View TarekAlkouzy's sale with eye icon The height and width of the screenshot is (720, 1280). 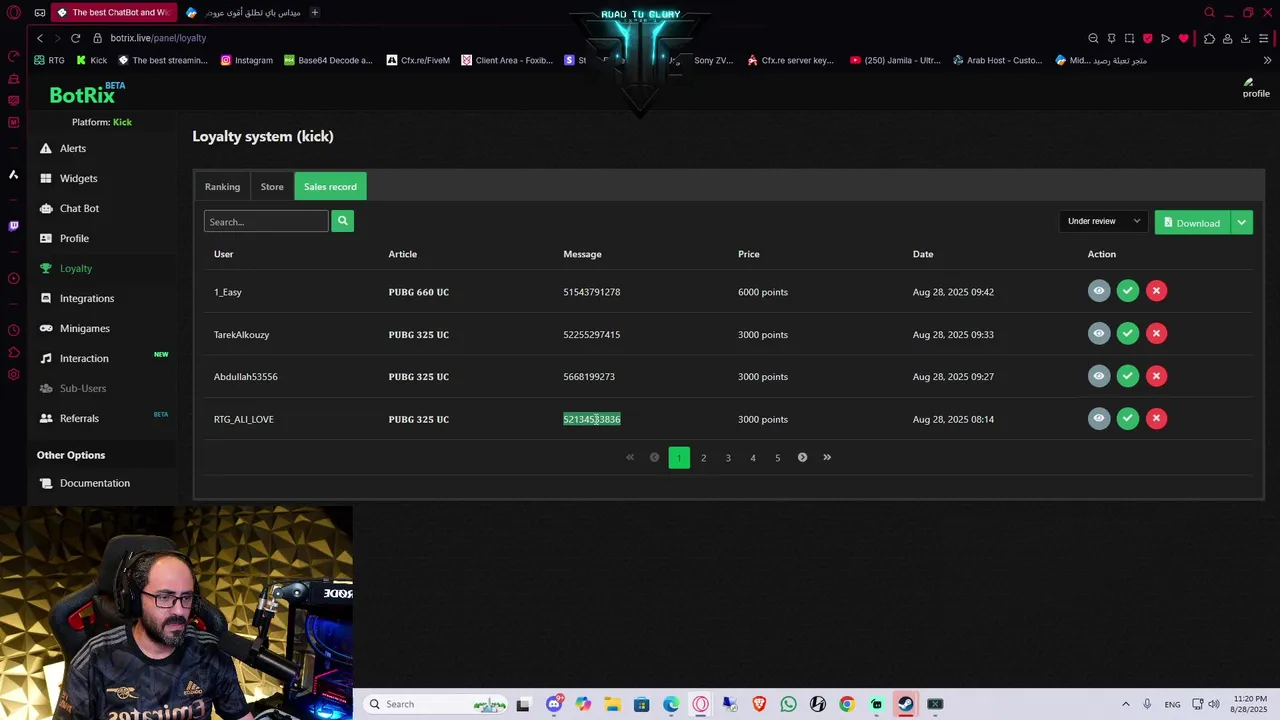coord(1099,334)
